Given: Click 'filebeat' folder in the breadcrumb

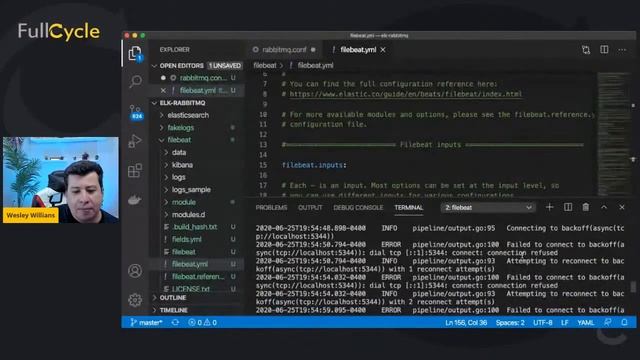Looking at the screenshot, I should point(264,65).
